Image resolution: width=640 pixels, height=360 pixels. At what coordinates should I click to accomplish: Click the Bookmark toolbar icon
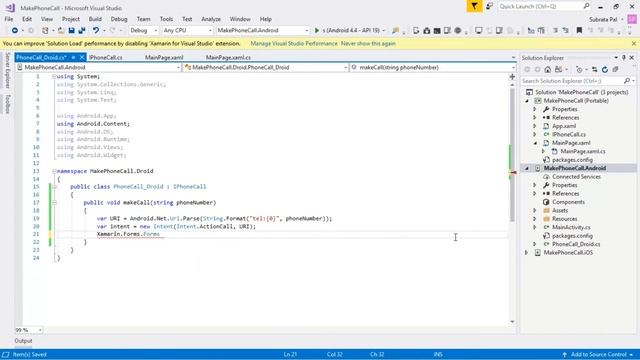pos(579,31)
